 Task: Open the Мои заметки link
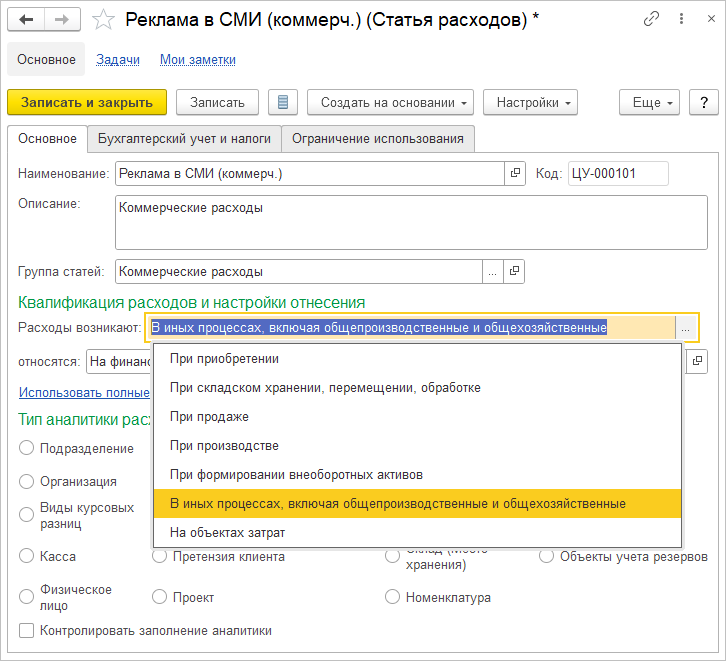pos(198,59)
